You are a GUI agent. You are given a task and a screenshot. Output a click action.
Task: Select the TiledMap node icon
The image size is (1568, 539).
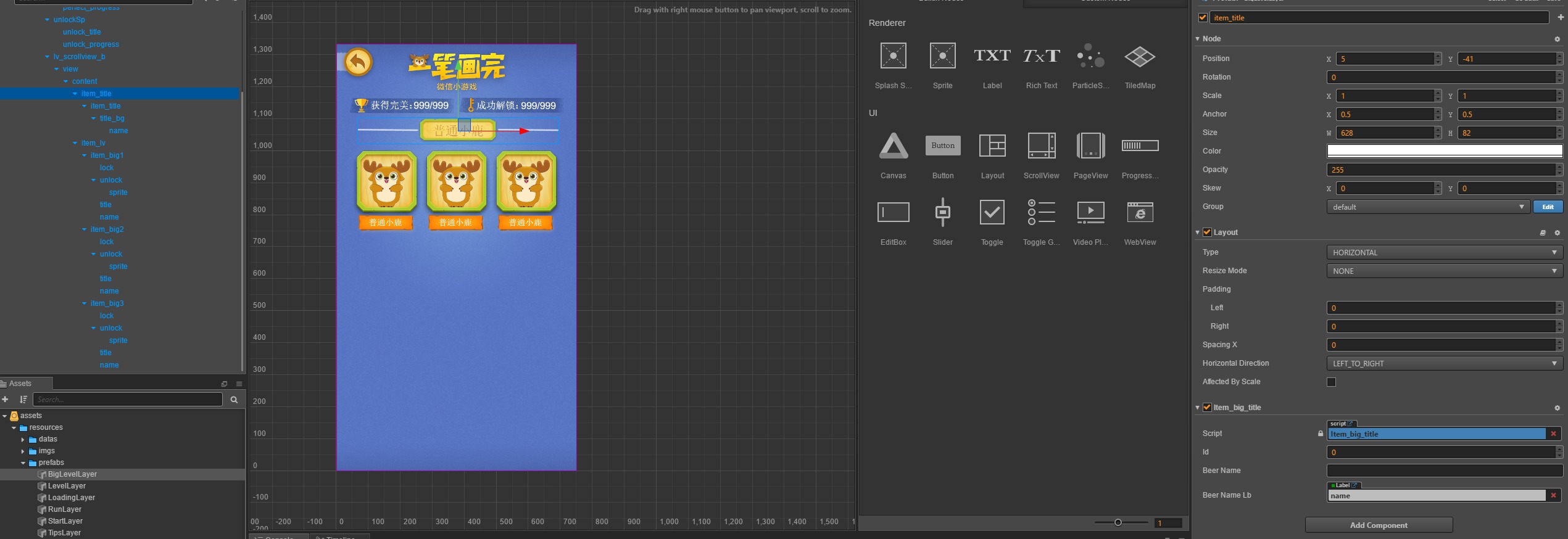[x=1140, y=56]
